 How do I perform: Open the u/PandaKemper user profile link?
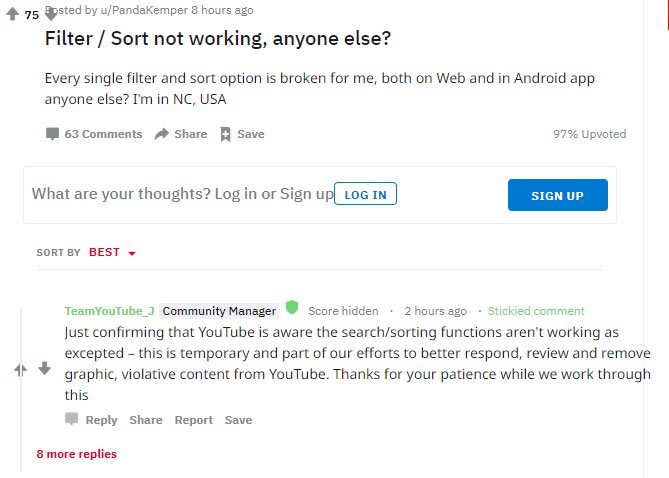click(x=144, y=10)
